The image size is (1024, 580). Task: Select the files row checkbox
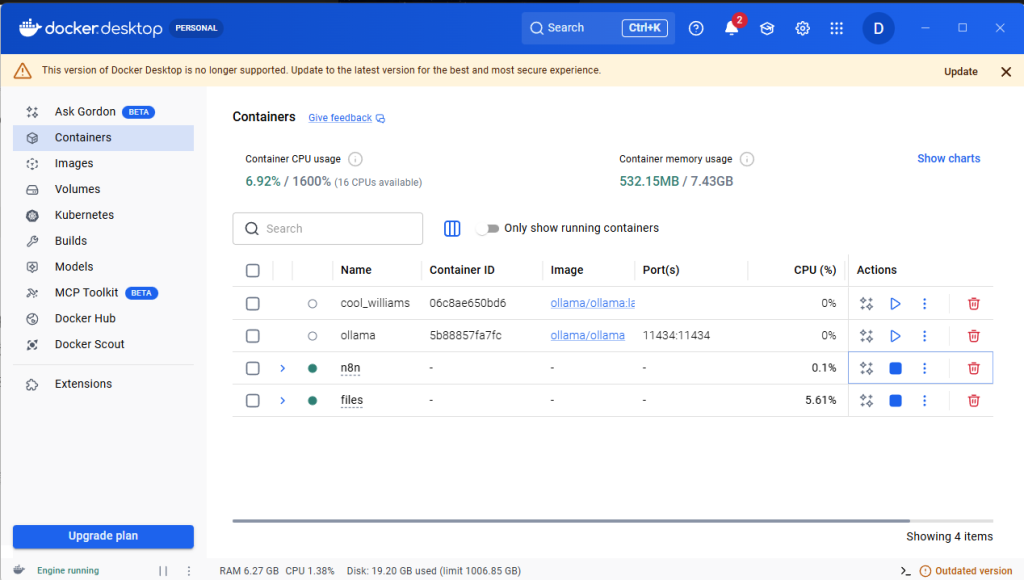pyautogui.click(x=253, y=400)
